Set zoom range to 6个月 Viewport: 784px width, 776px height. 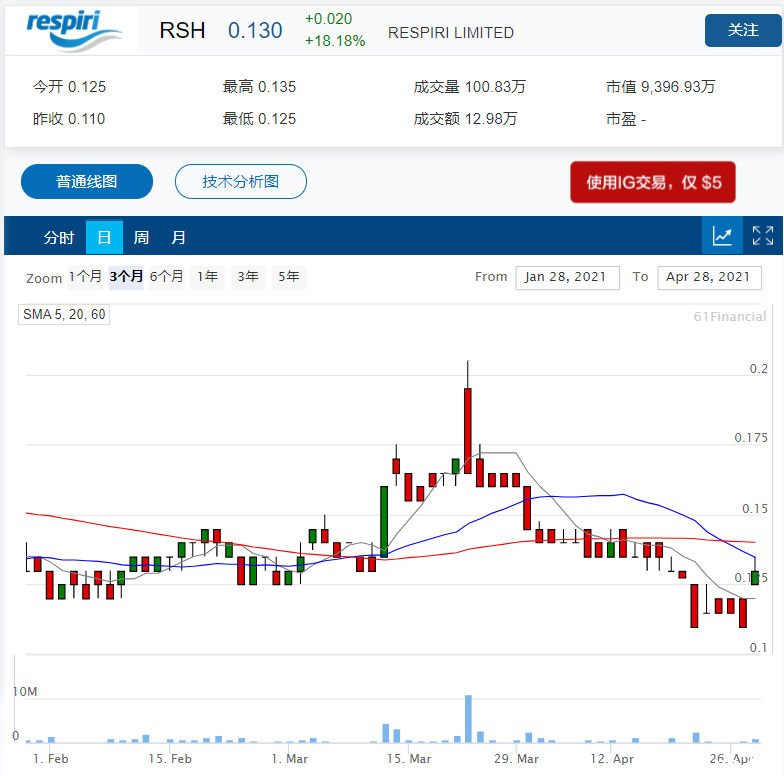click(166, 276)
